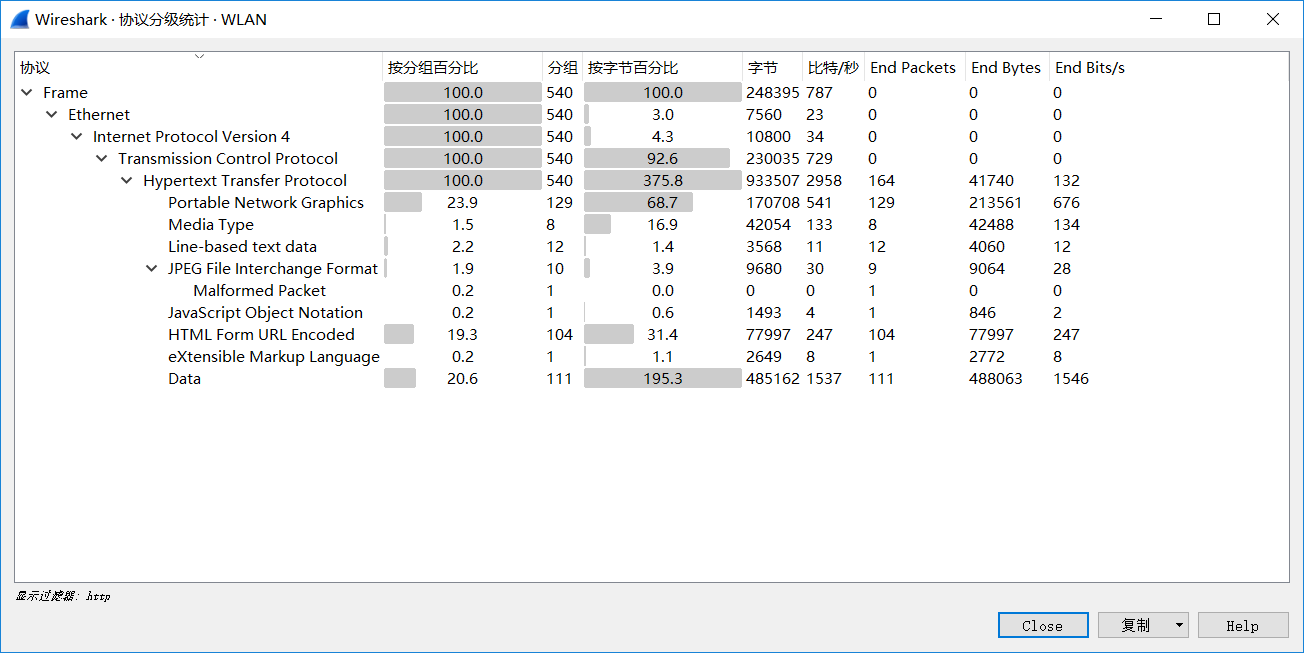Collapse the Internet Protocol Version 4 node
1304x653 pixels.
pyautogui.click(x=76, y=136)
